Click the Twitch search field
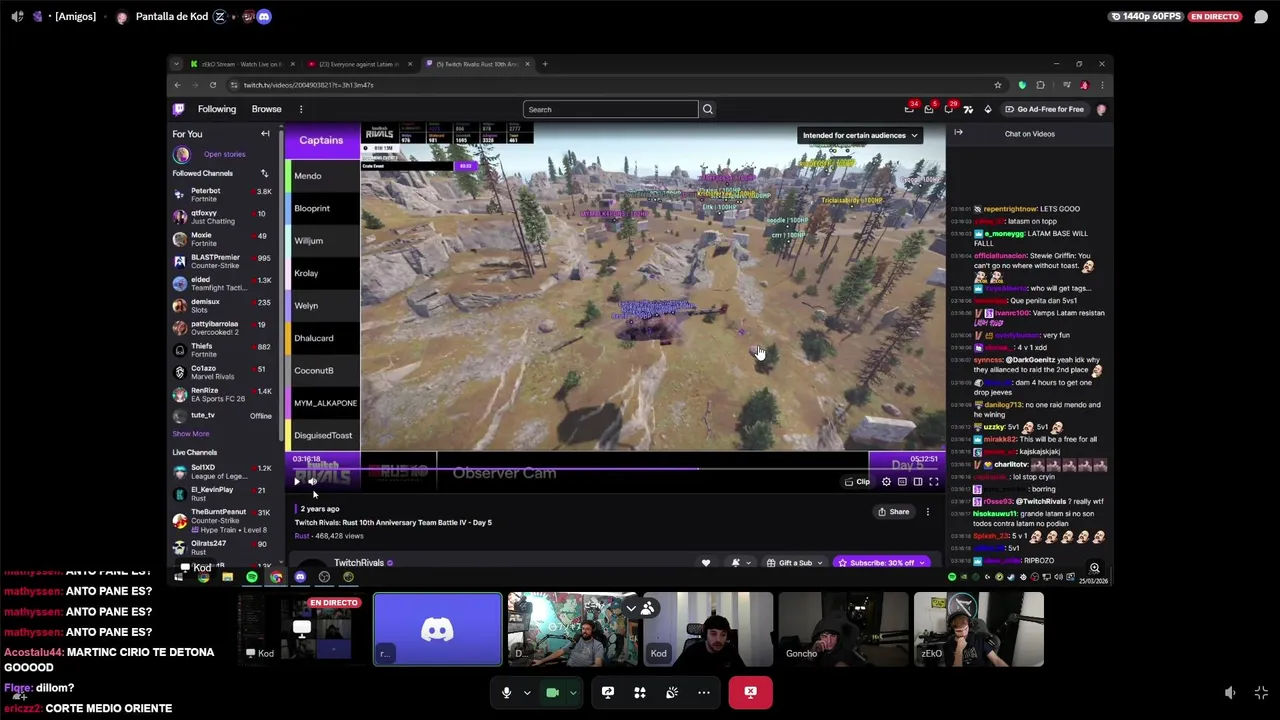1280x720 pixels. point(610,109)
